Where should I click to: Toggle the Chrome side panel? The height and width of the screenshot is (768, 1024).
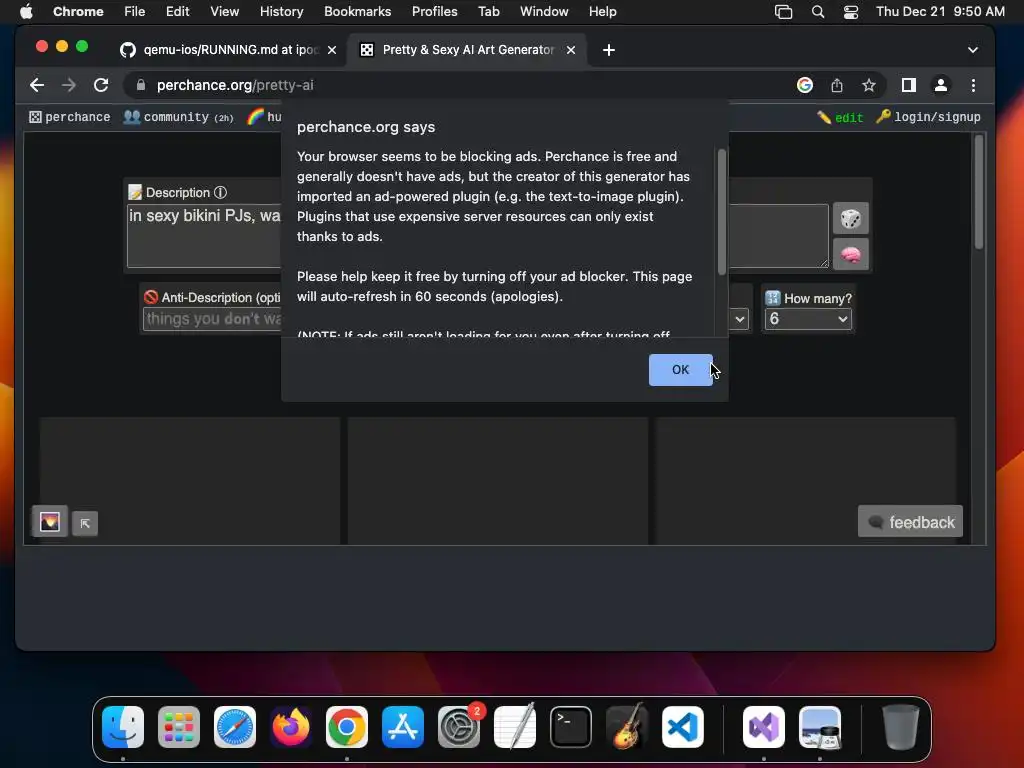pos(908,85)
